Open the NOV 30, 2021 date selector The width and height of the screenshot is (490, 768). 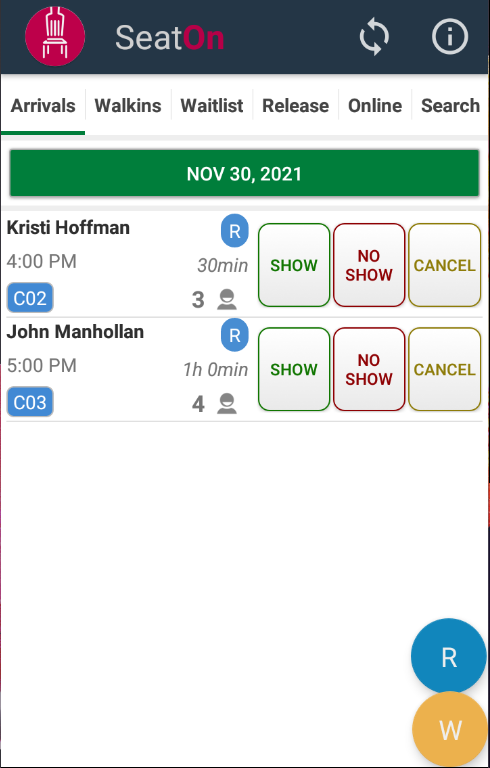tap(245, 173)
